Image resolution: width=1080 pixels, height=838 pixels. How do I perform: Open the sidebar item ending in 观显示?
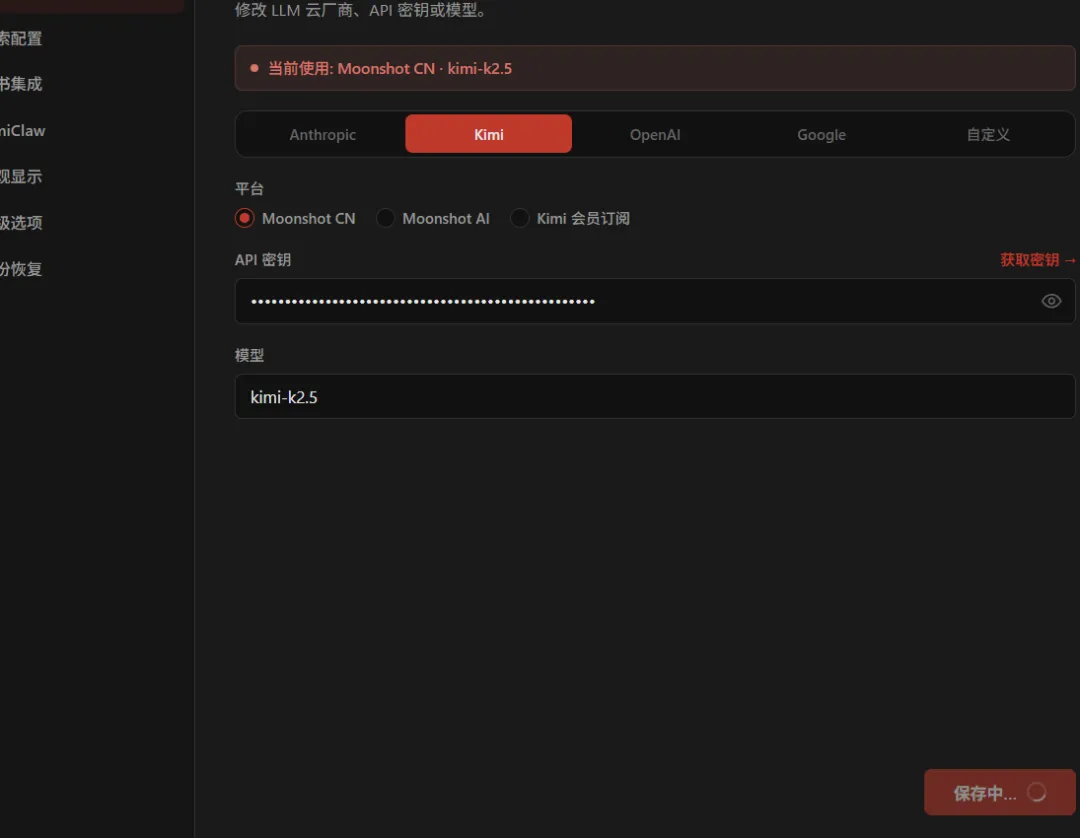click(x=21, y=176)
